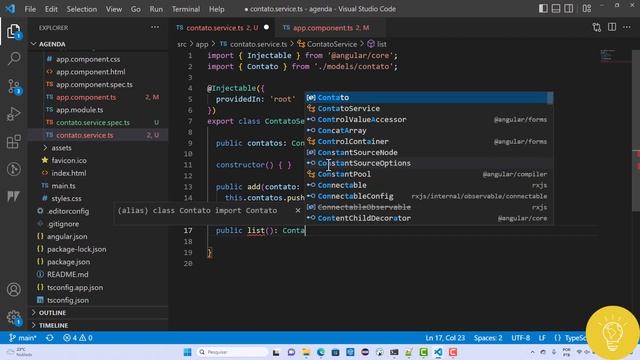Close the alias class Contato tooltip
Screen dimensions: 640x360
click(x=298, y=210)
